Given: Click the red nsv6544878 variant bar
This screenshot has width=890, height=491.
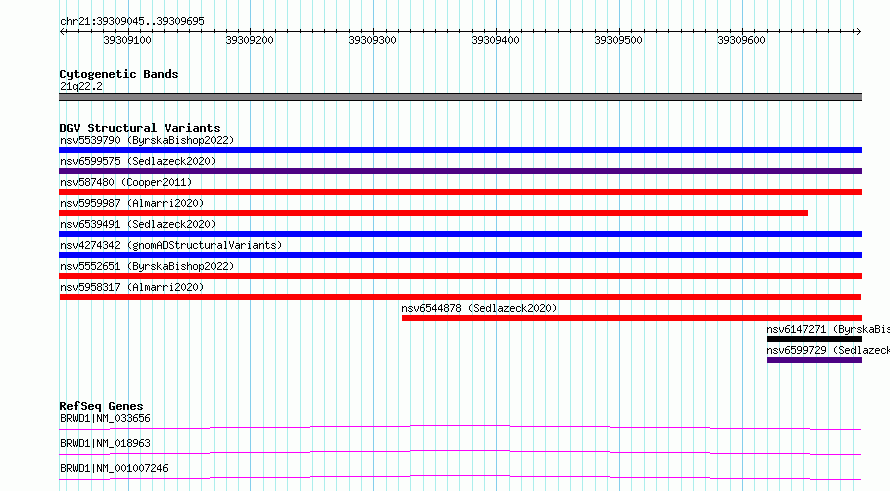Looking at the screenshot, I should coord(632,318).
